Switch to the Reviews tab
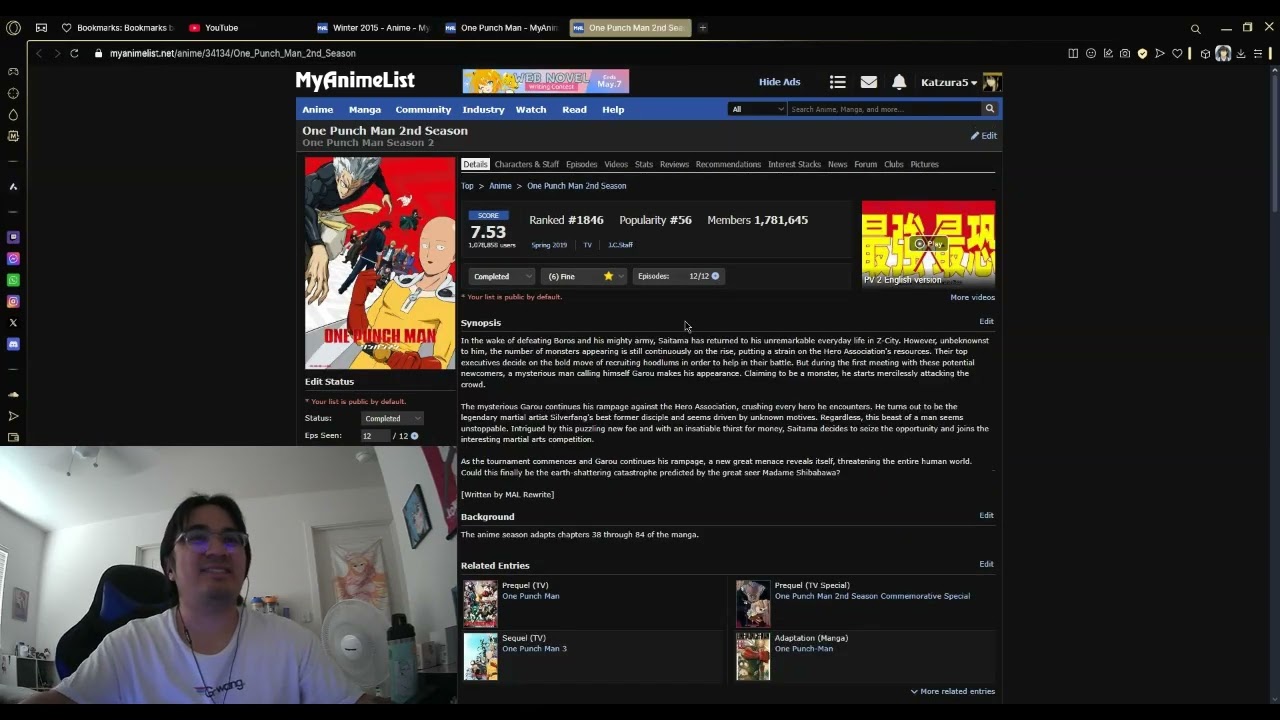This screenshot has width=1280, height=720. (x=674, y=164)
